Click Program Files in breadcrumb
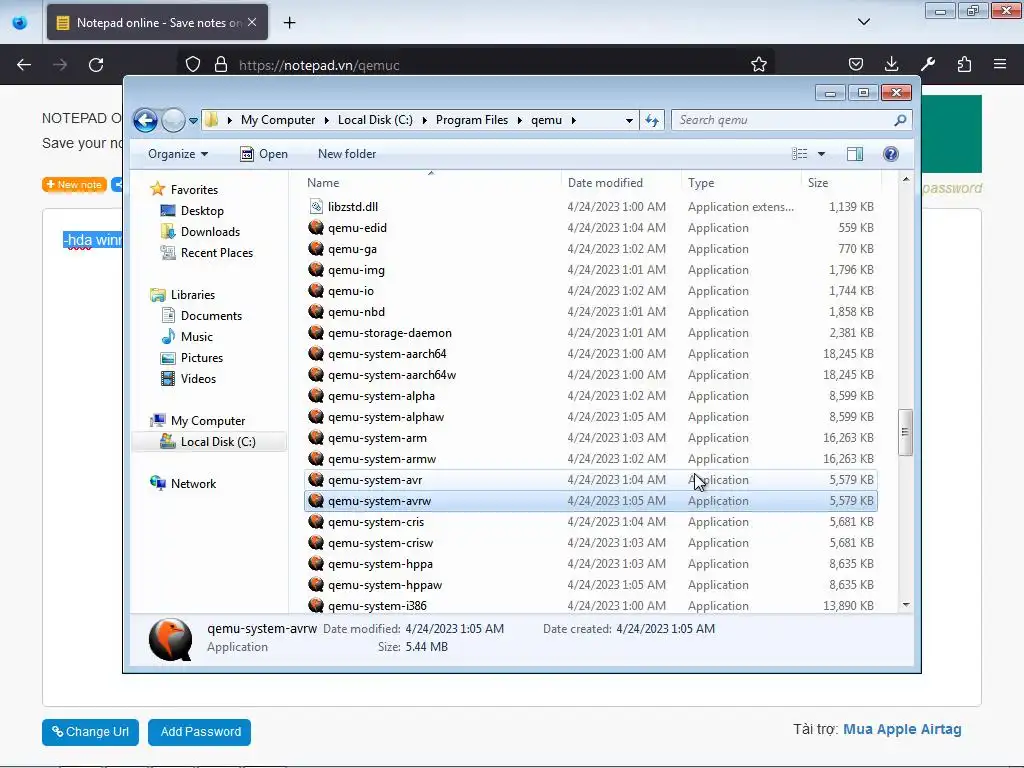This screenshot has width=1024, height=768. coord(472,120)
